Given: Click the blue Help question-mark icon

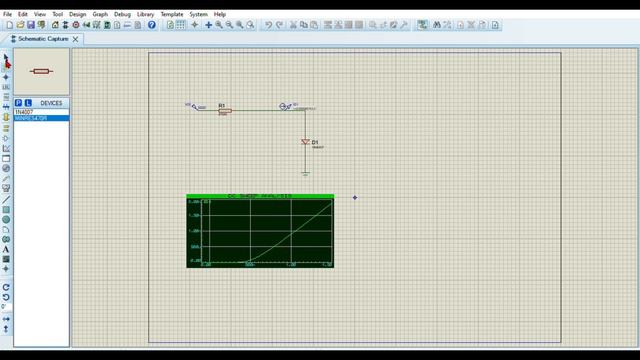Looking at the screenshot, I should click(151, 25).
